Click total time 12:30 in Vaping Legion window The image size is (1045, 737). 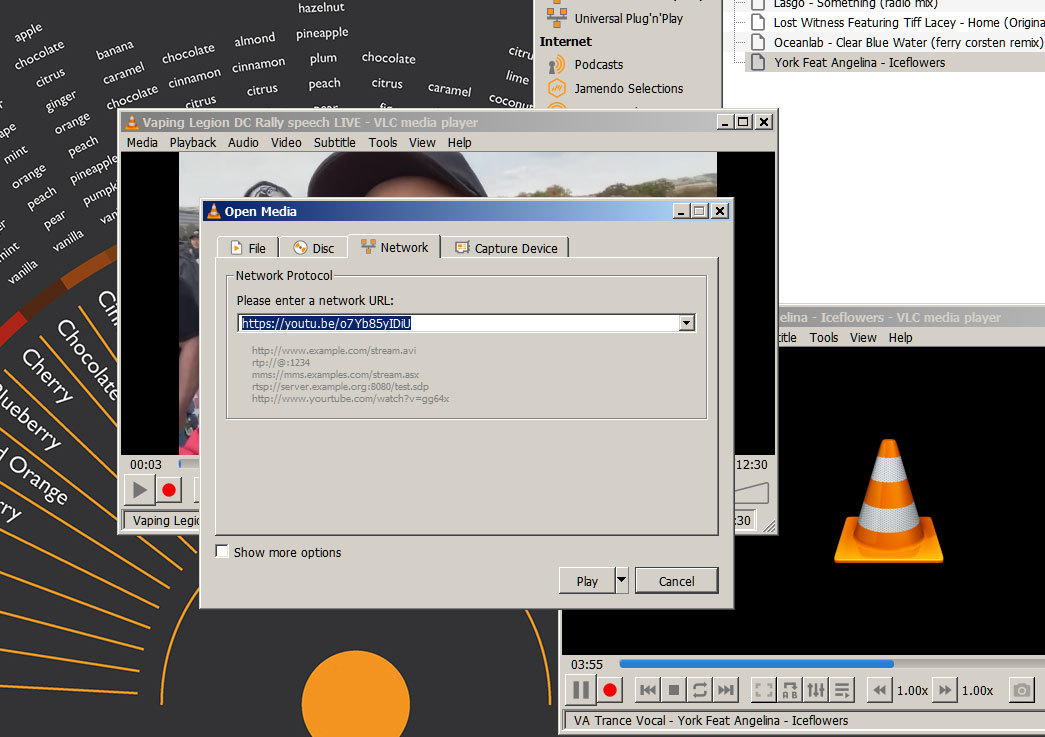click(x=752, y=464)
